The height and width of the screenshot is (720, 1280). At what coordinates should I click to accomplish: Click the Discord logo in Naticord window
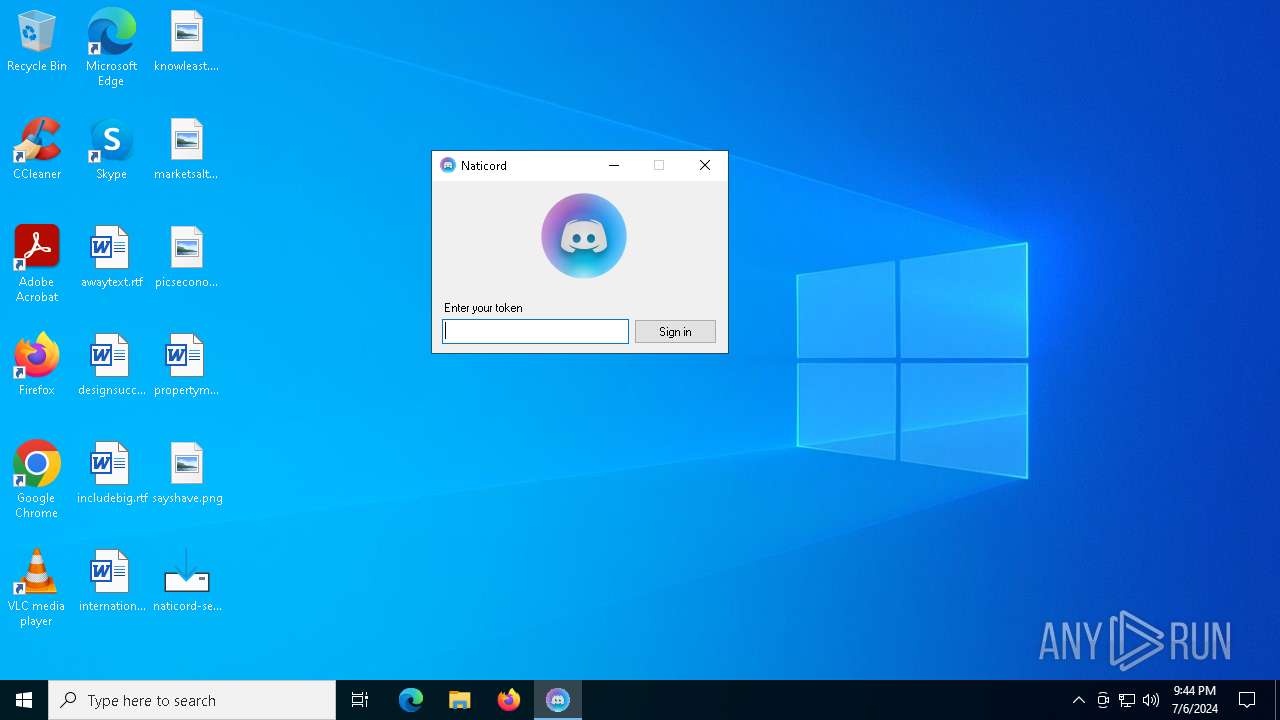[x=584, y=236]
